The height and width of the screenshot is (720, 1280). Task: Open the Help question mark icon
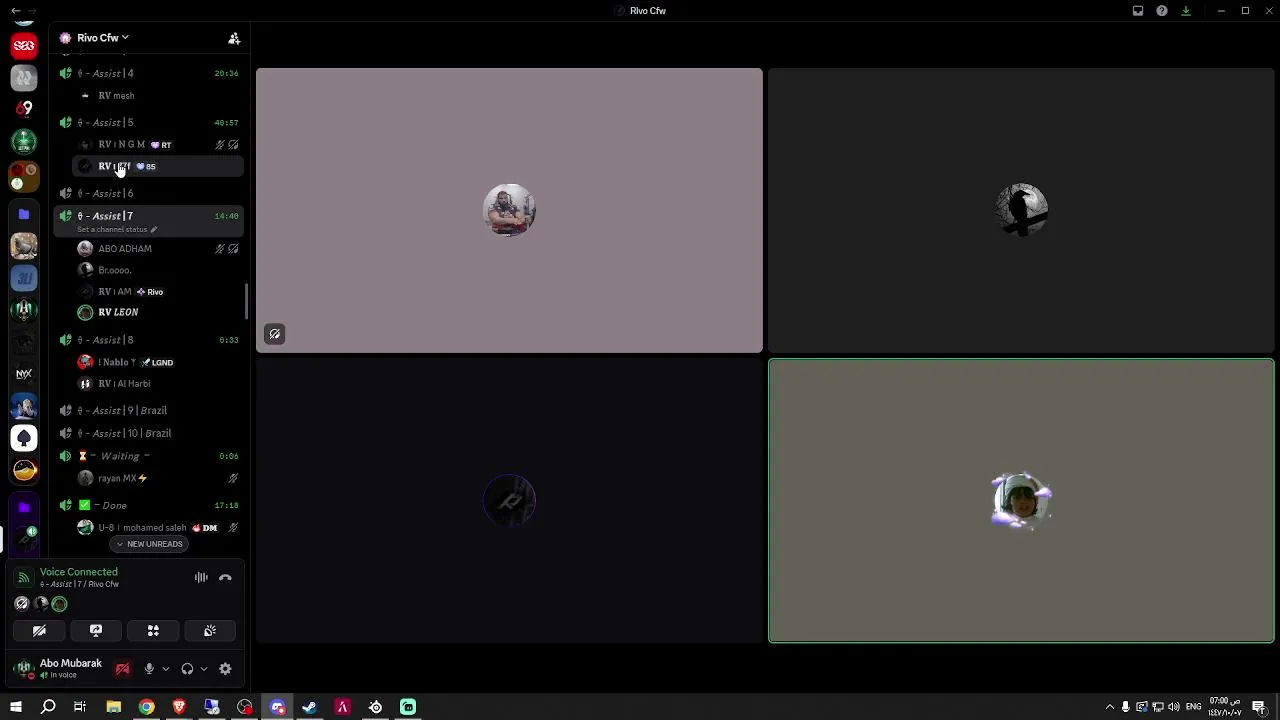click(x=1162, y=11)
